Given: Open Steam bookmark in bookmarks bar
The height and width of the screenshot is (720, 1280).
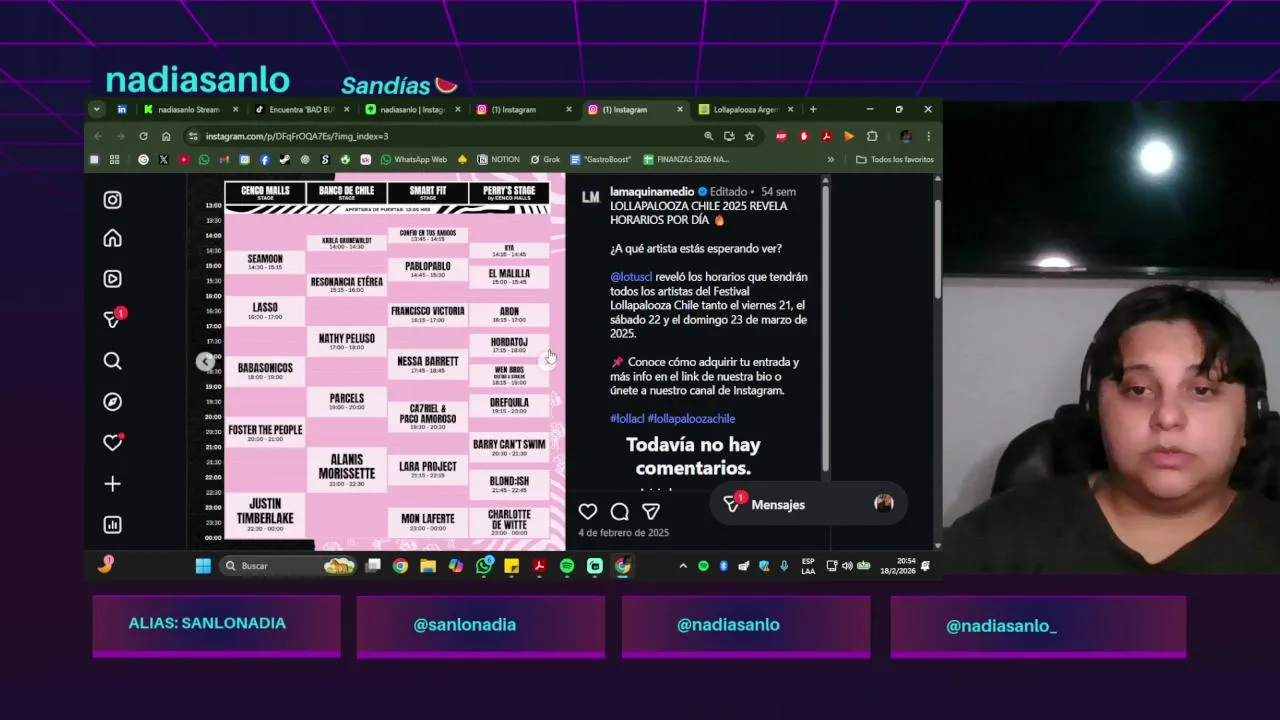Looking at the screenshot, I should [x=285, y=159].
